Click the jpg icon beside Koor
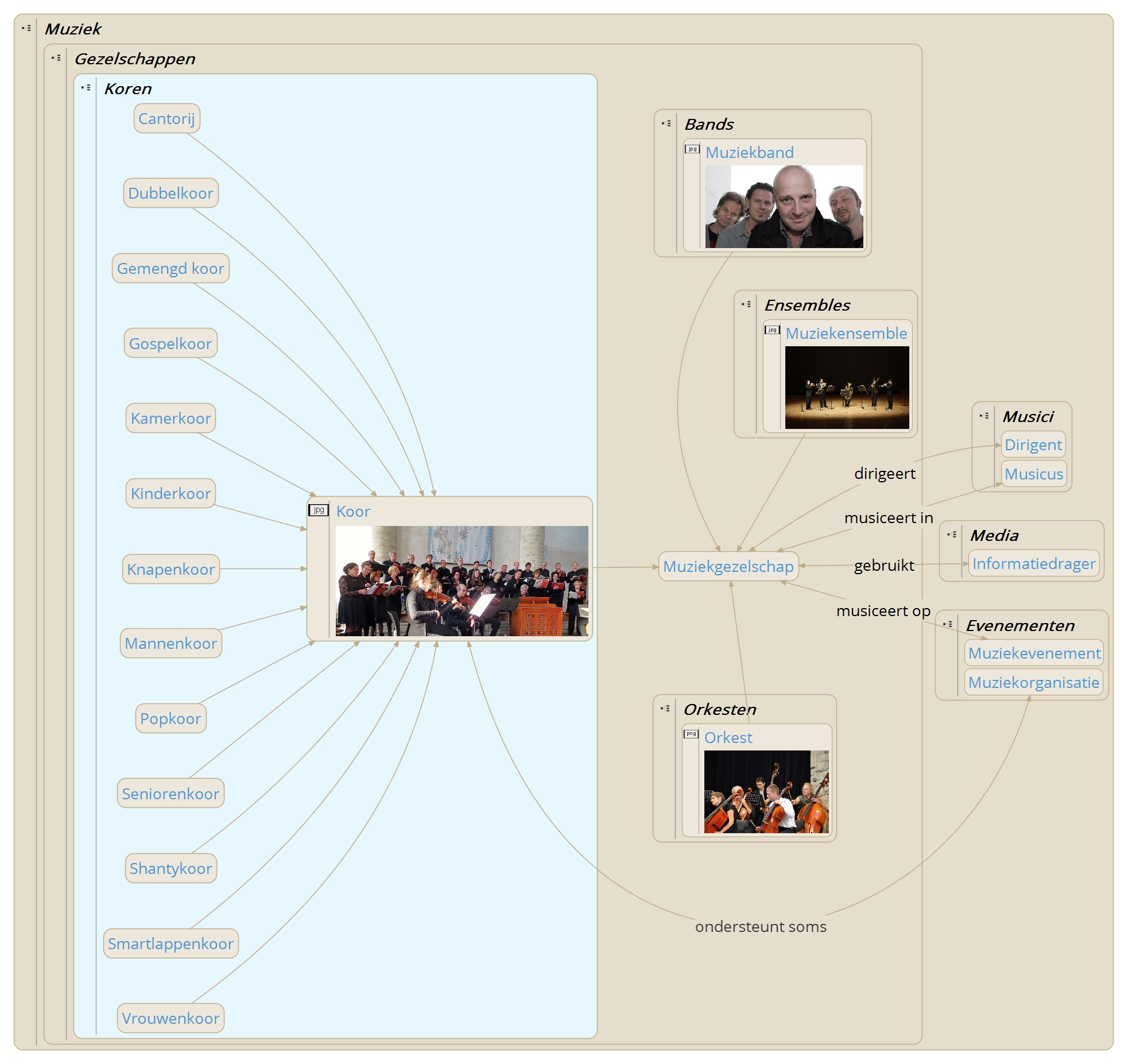 tap(319, 510)
